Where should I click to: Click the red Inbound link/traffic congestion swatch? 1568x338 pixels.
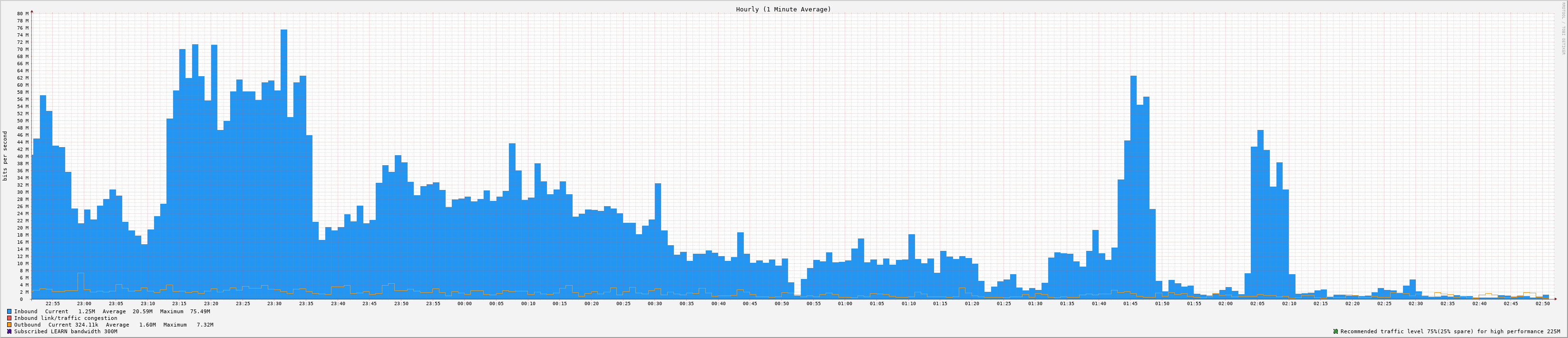coord(9,318)
